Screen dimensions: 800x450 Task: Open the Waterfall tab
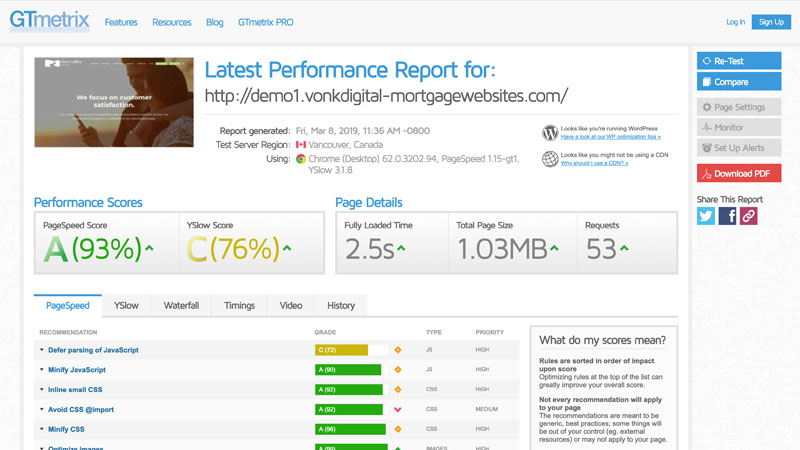click(x=181, y=305)
